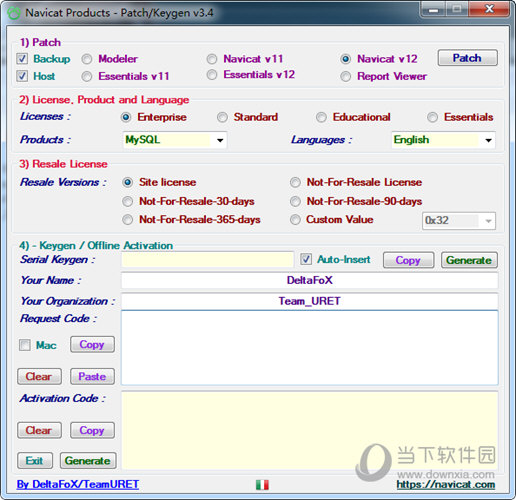Select the Modeler radio button
This screenshot has height=500, width=516.
click(x=87, y=59)
